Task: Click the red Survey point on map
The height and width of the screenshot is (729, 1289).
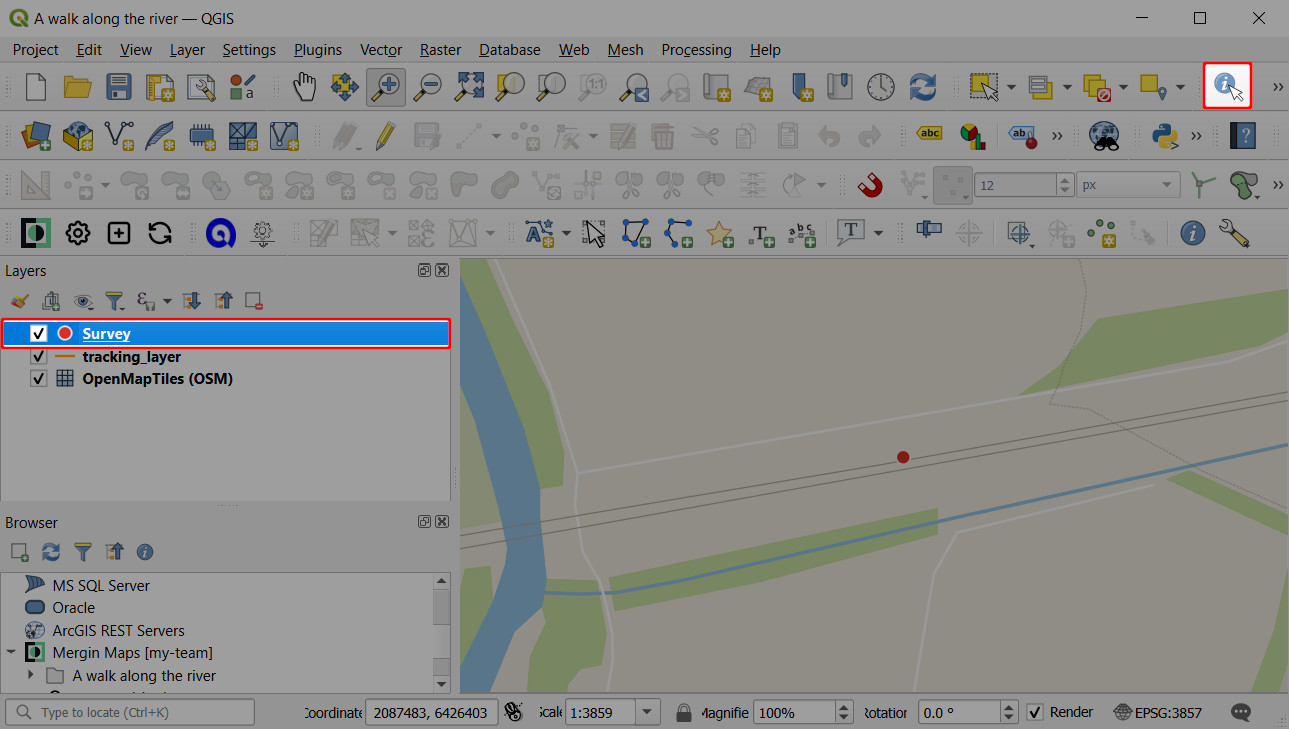Action: coord(903,457)
